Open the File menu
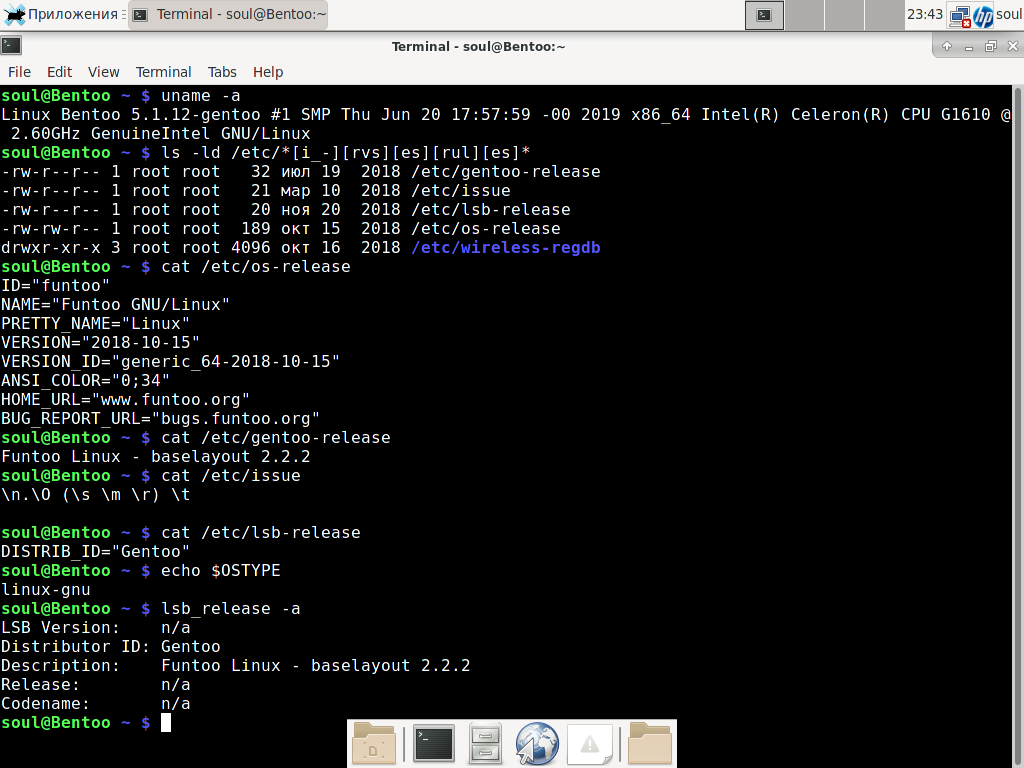The height and width of the screenshot is (768, 1024). click(20, 72)
